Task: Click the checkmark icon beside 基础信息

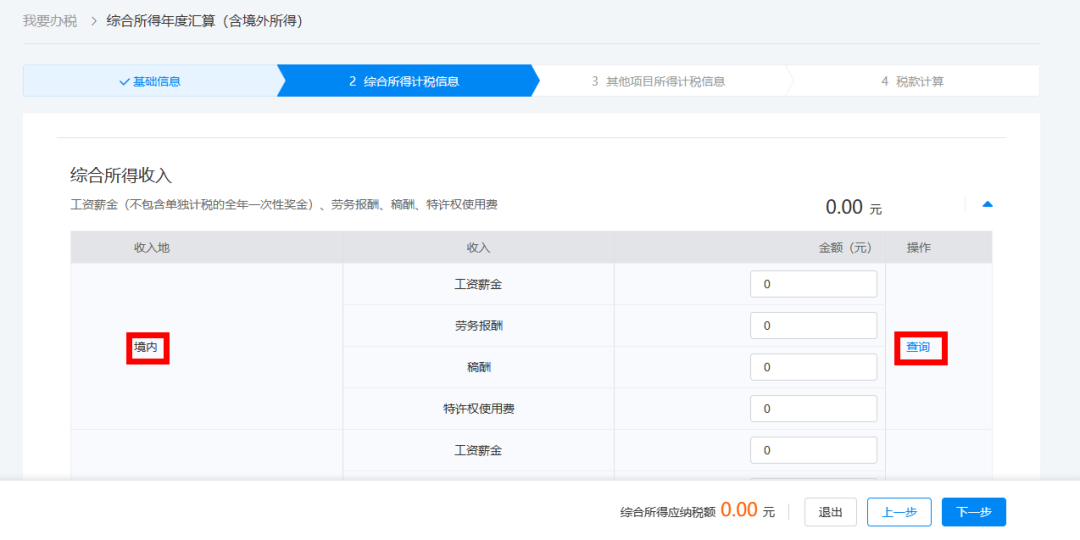Action: [x=124, y=81]
